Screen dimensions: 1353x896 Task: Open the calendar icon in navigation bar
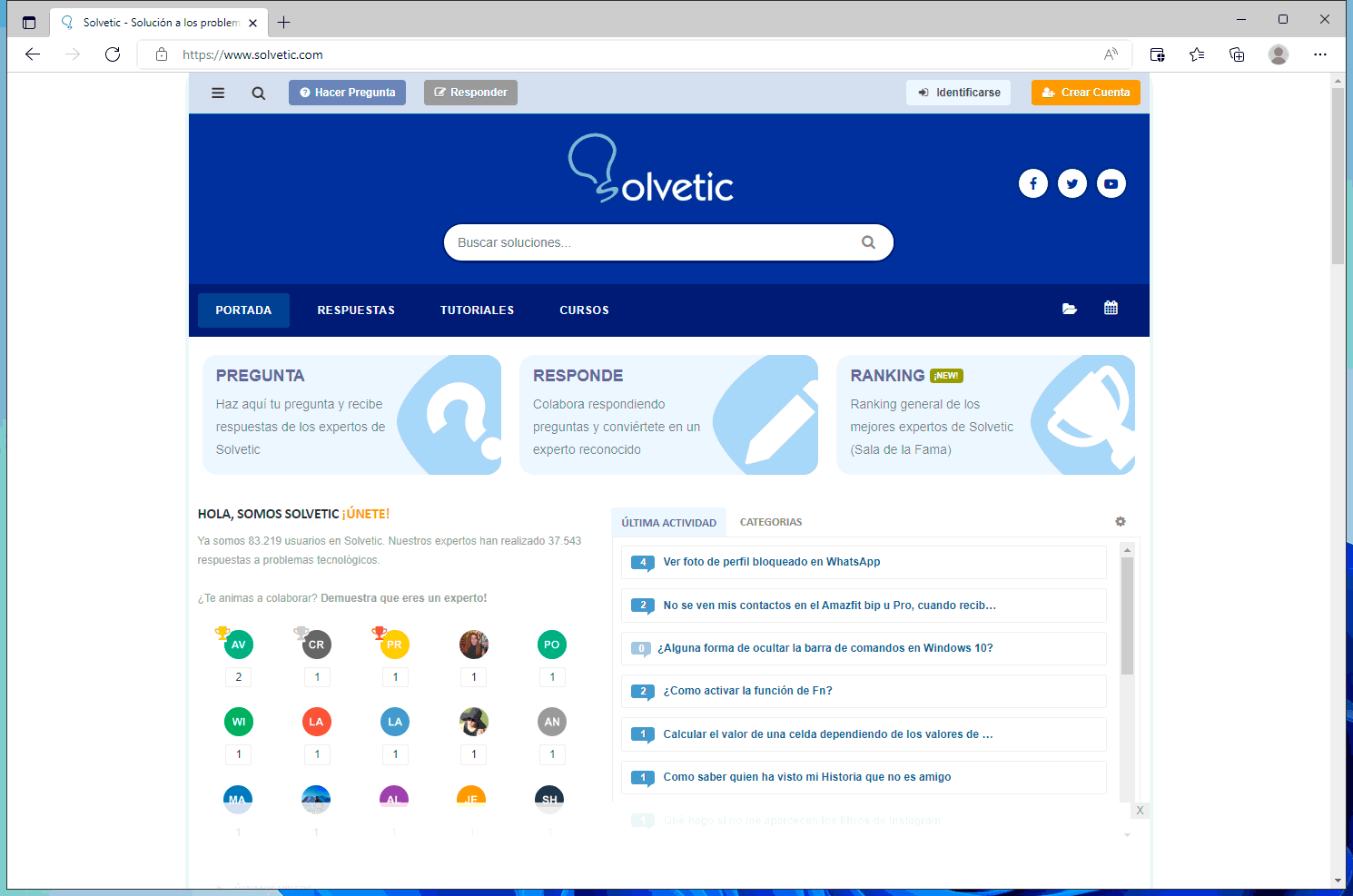[x=1111, y=308]
